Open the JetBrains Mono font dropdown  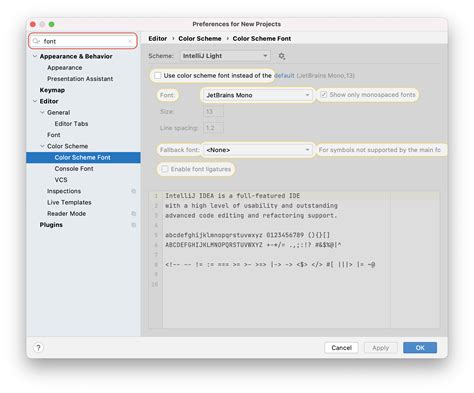coord(257,95)
